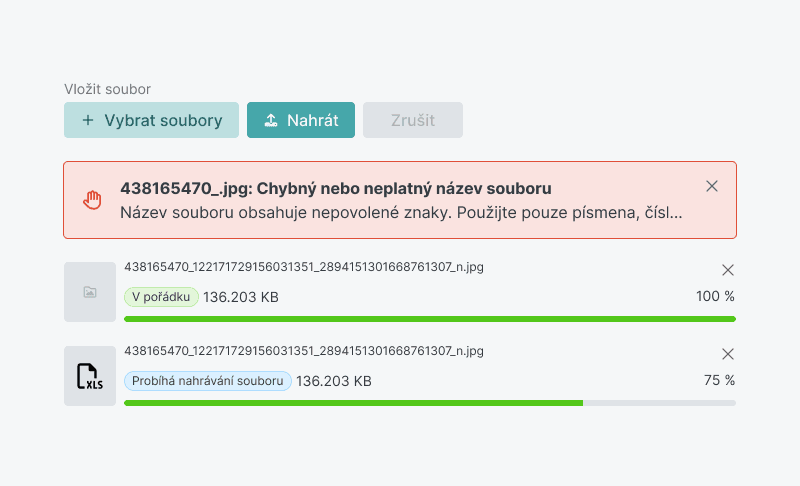The height and width of the screenshot is (486, 800).
Task: Click the image placeholder thumbnail of first file
Action: (x=90, y=292)
